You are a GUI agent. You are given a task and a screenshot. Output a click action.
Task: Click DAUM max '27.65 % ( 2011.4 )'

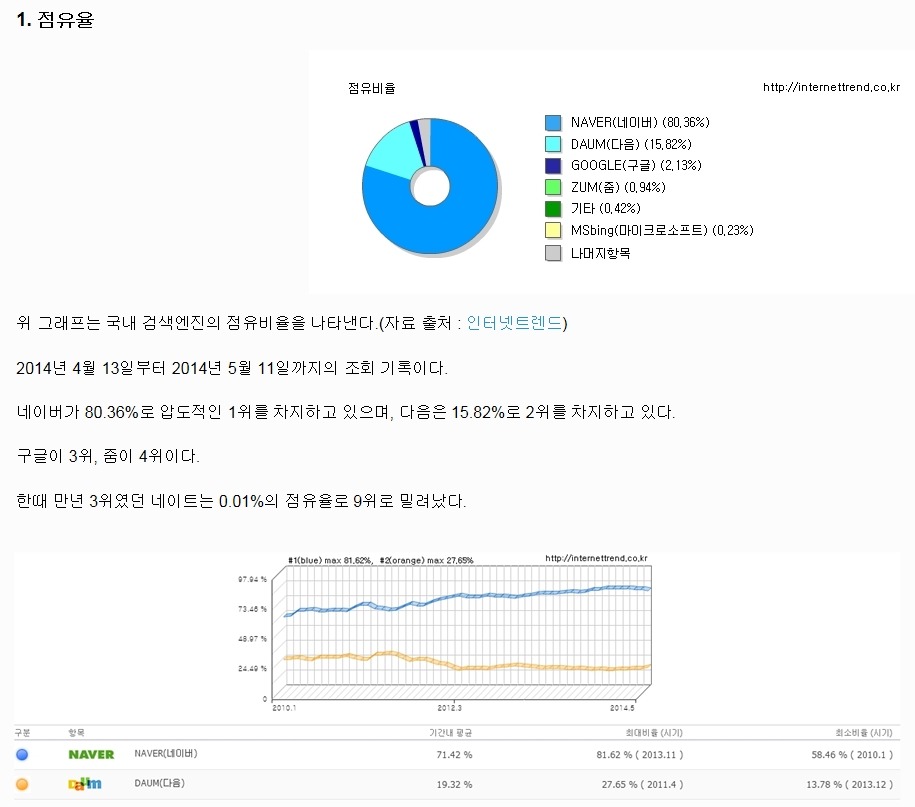[642, 785]
